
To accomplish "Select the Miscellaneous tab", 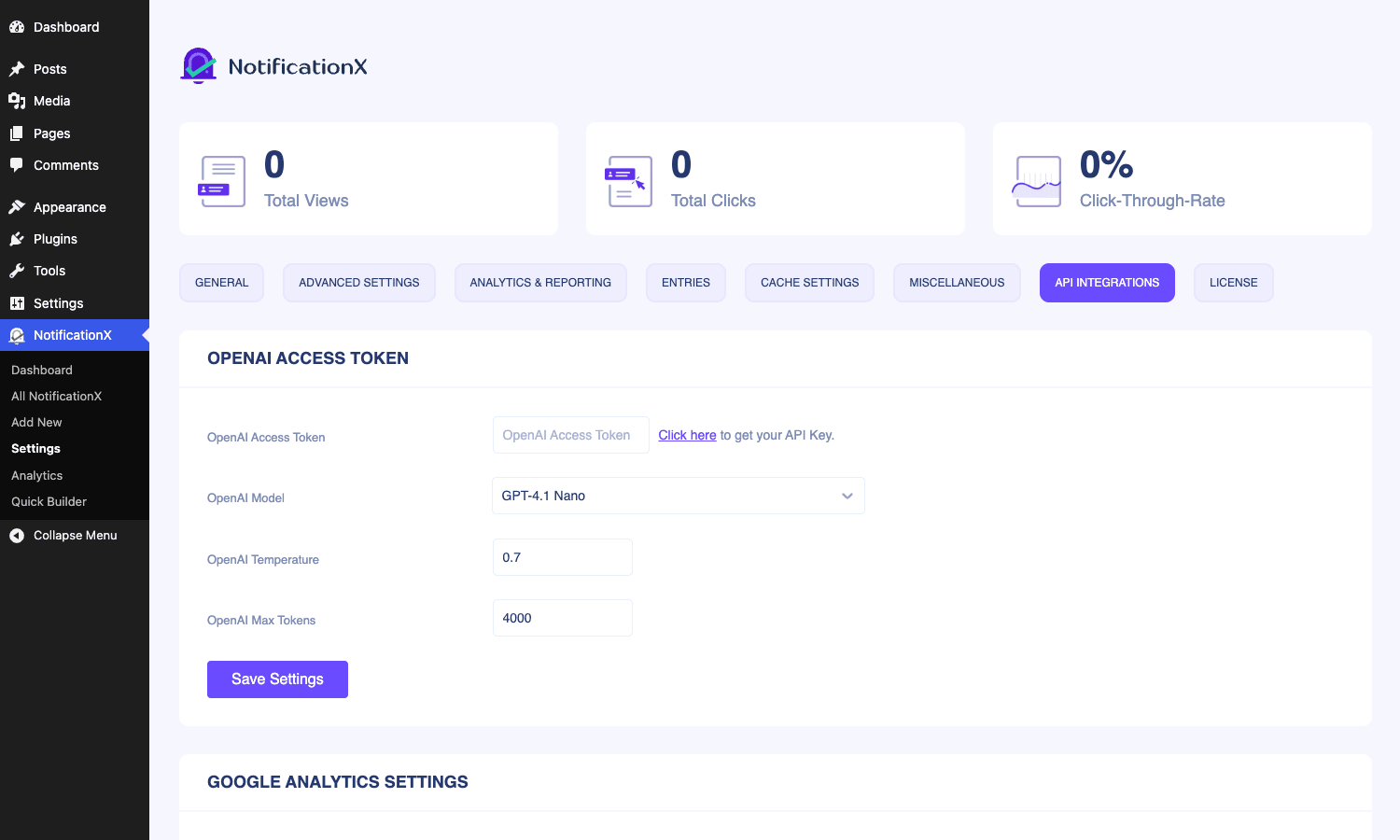I will (x=957, y=283).
